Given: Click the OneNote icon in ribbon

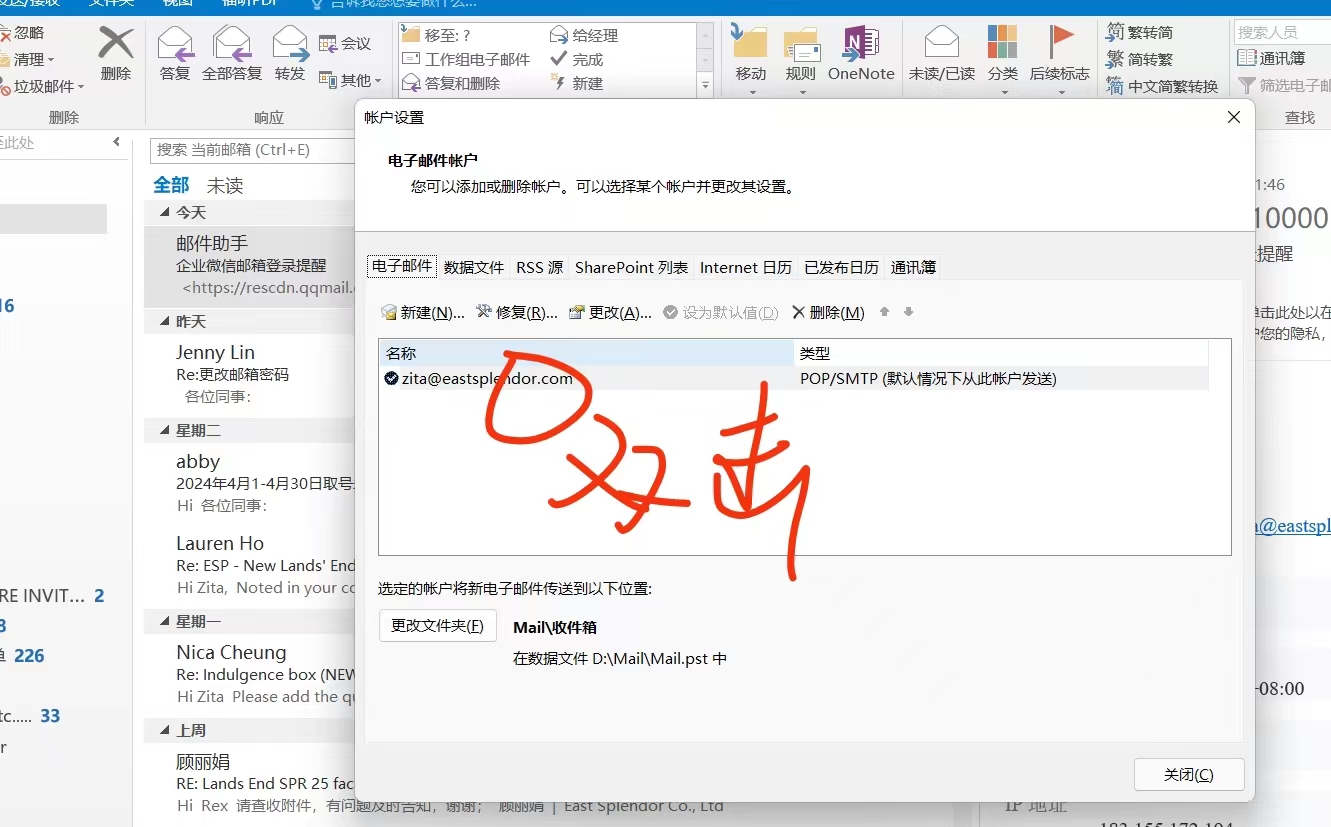Looking at the screenshot, I should [x=860, y=45].
